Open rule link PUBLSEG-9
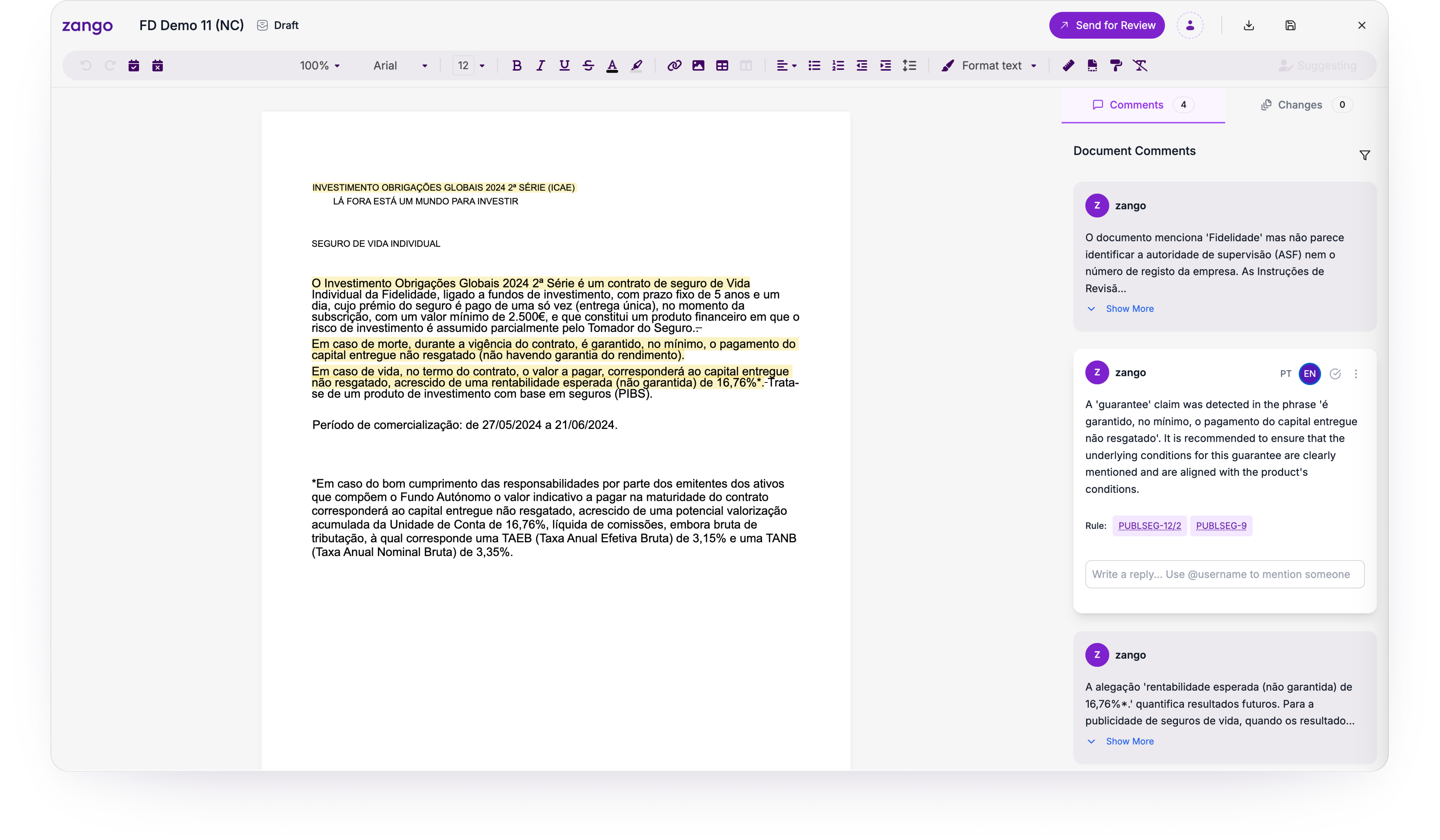Image resolution: width=1440 pixels, height=840 pixels. 1221,526
